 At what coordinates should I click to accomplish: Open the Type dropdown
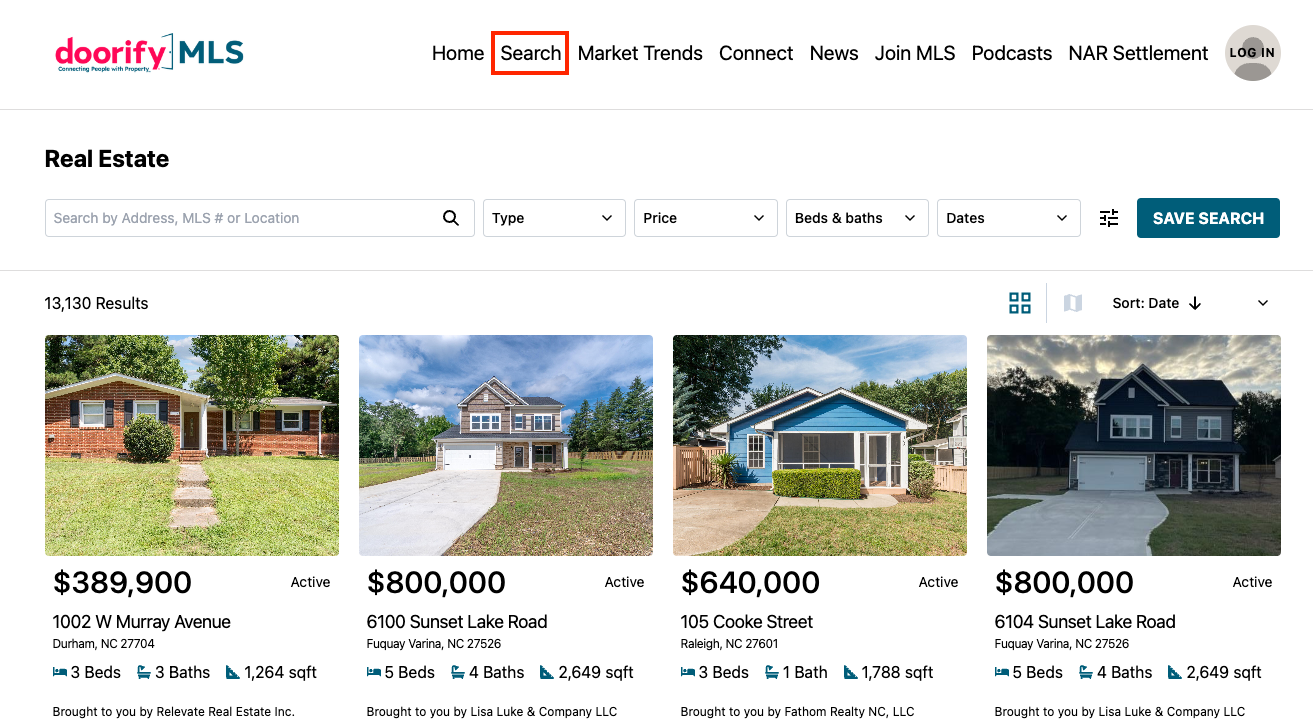(554, 217)
